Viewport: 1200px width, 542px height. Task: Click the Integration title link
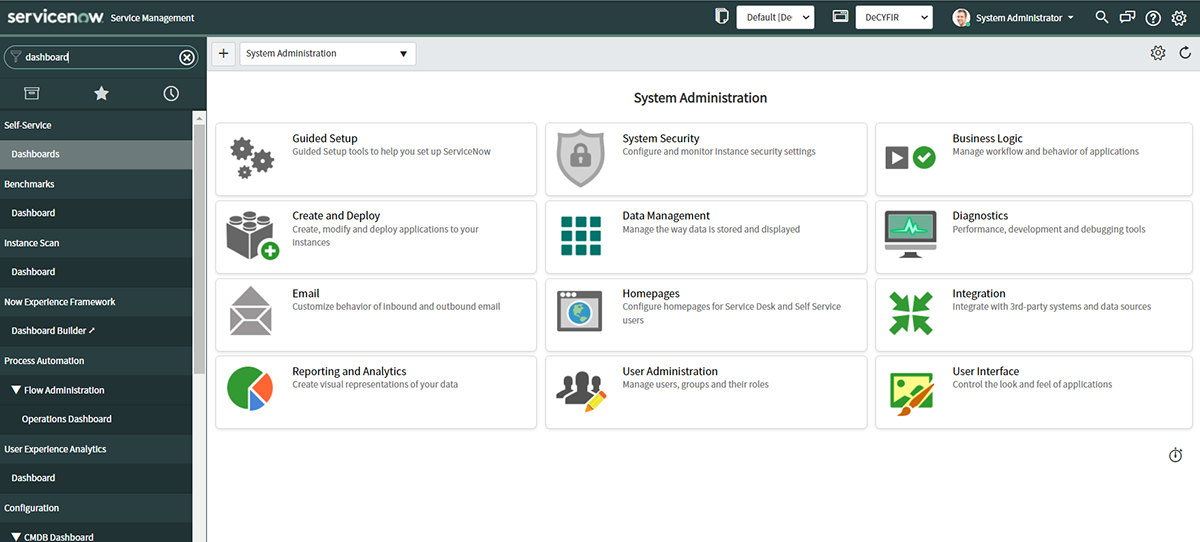pos(979,294)
